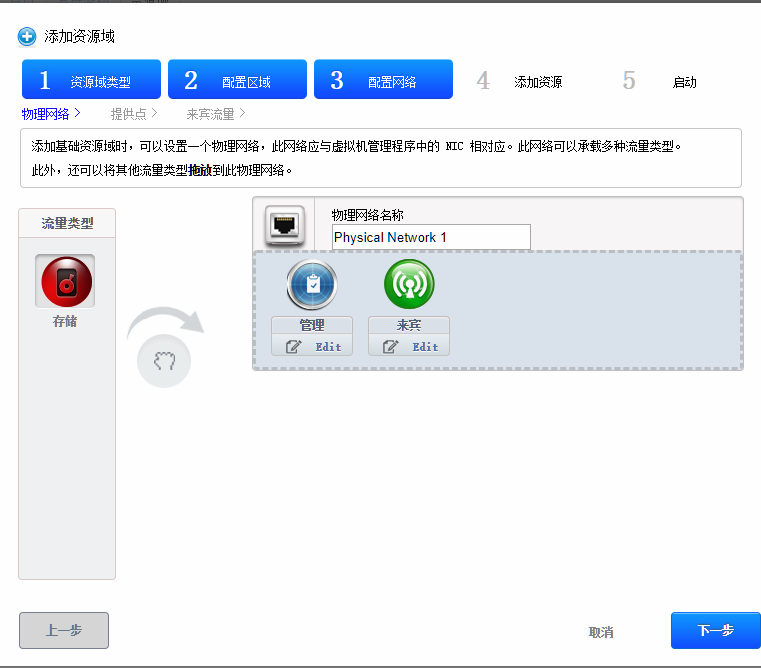The height and width of the screenshot is (668, 761).
Task: Click the 管理 traffic label
Action: click(x=312, y=325)
